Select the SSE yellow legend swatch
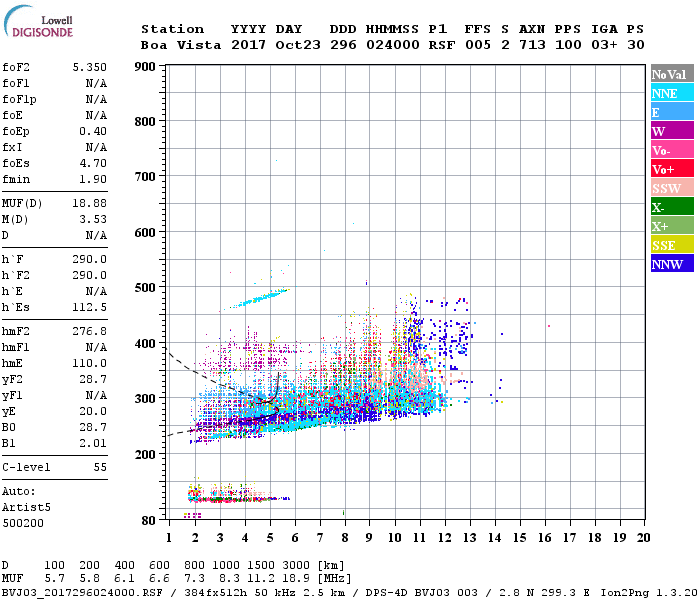 672,245
